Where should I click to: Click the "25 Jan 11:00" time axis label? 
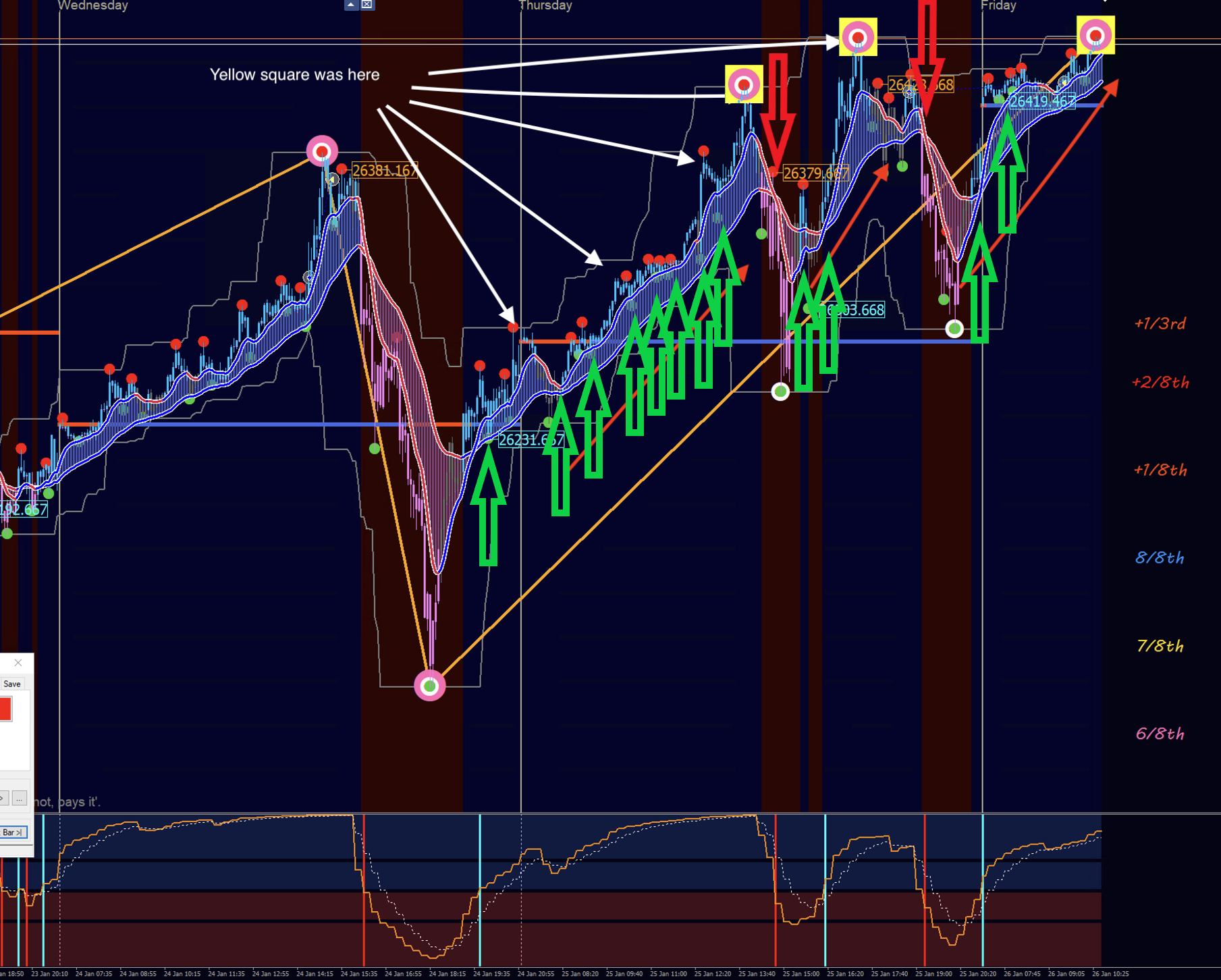[669, 974]
